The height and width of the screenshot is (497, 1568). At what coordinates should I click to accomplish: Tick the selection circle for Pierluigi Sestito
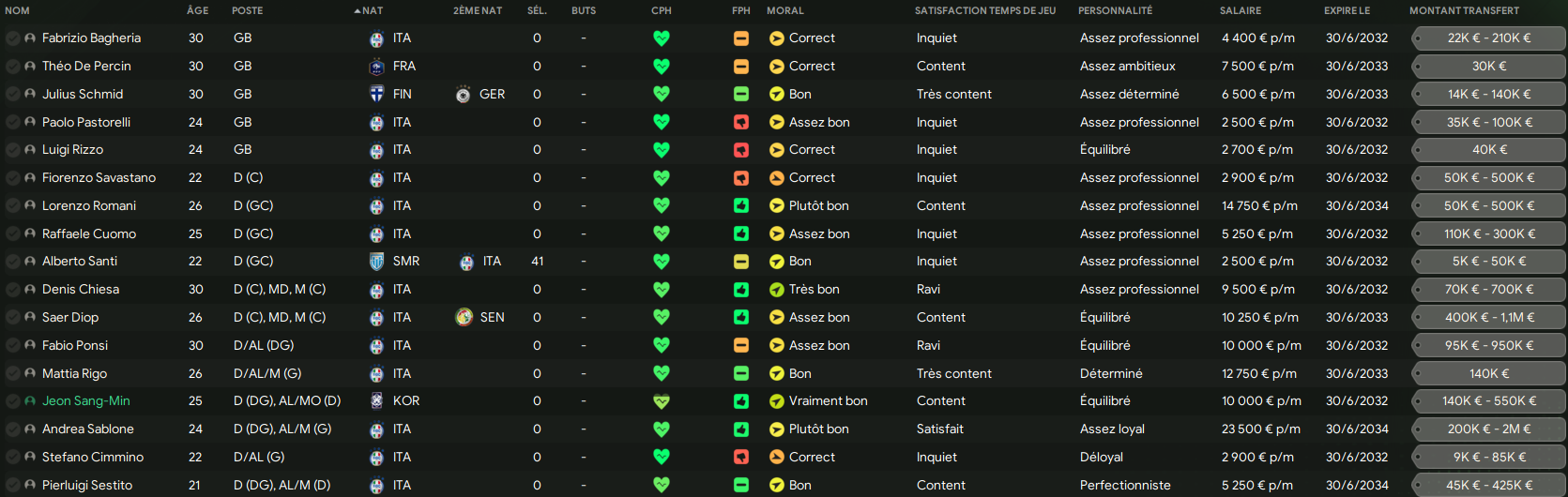coord(12,486)
